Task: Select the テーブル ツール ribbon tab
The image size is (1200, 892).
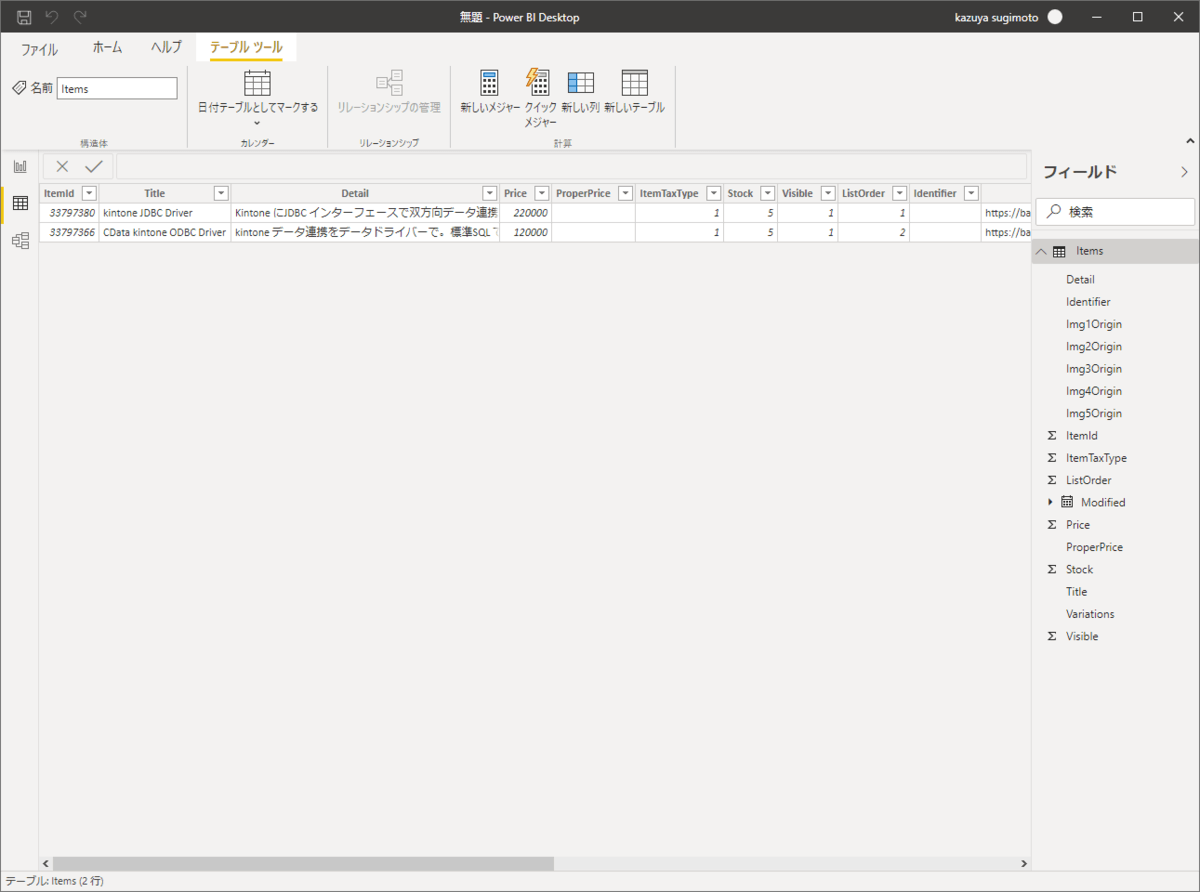Action: pyautogui.click(x=246, y=47)
